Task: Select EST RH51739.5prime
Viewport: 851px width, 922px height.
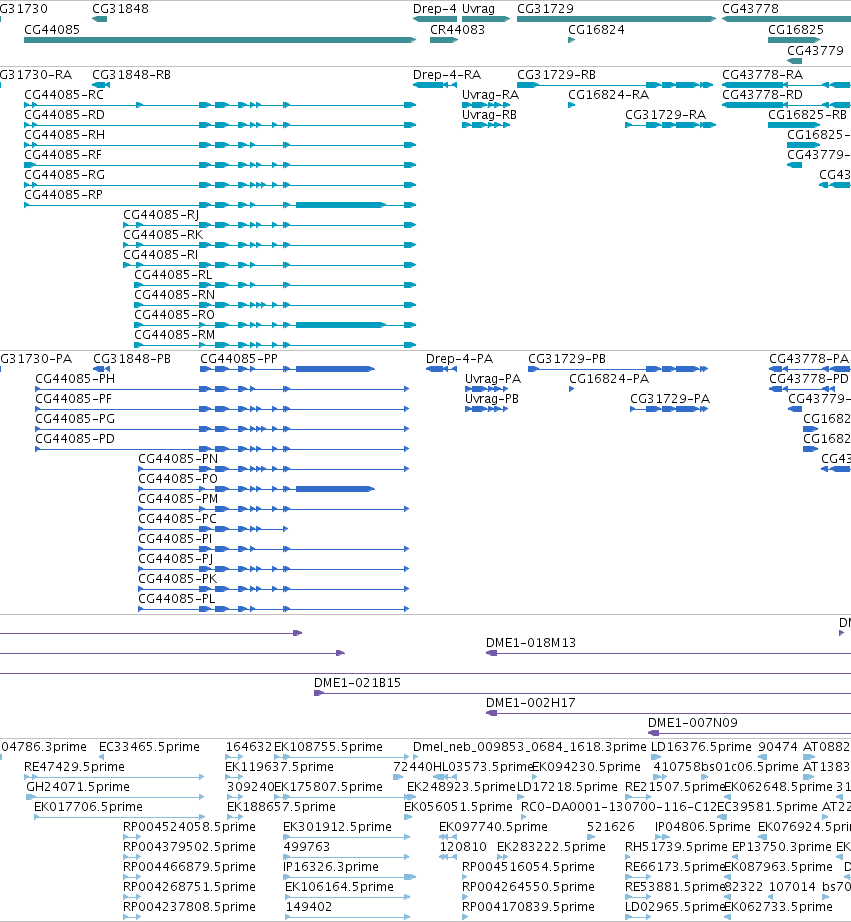Action: point(676,847)
